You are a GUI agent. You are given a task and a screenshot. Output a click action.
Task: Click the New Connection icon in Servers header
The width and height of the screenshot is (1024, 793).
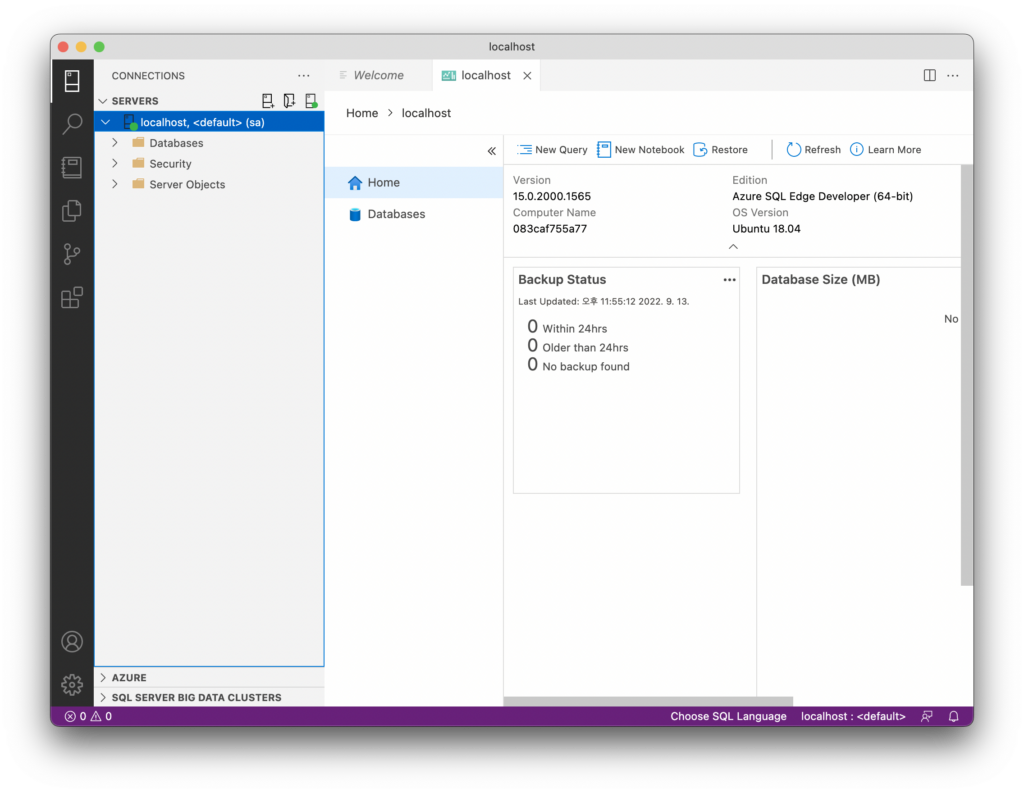(268, 101)
